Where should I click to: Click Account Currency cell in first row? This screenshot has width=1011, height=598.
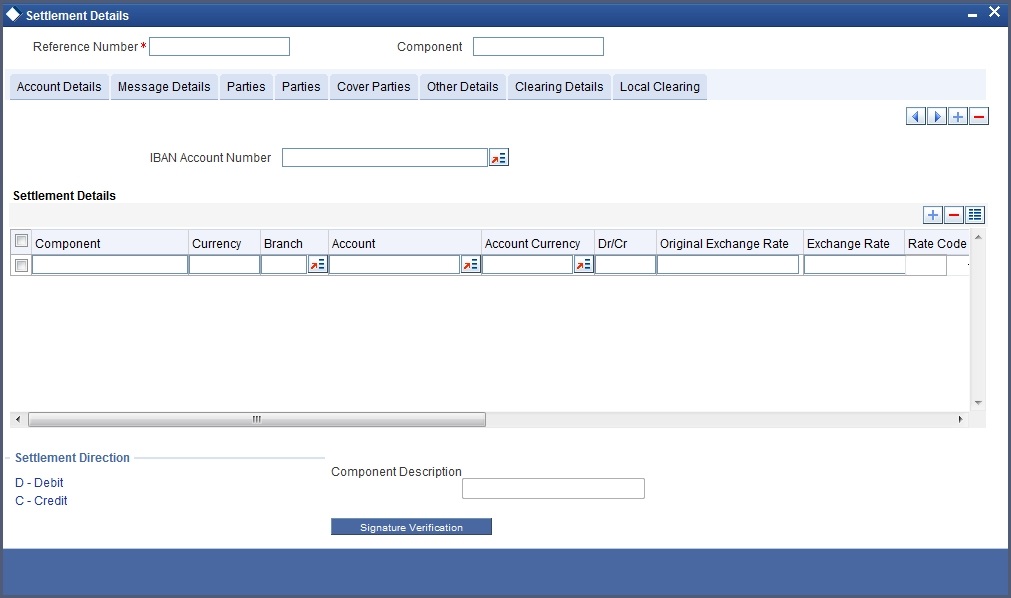click(x=527, y=264)
